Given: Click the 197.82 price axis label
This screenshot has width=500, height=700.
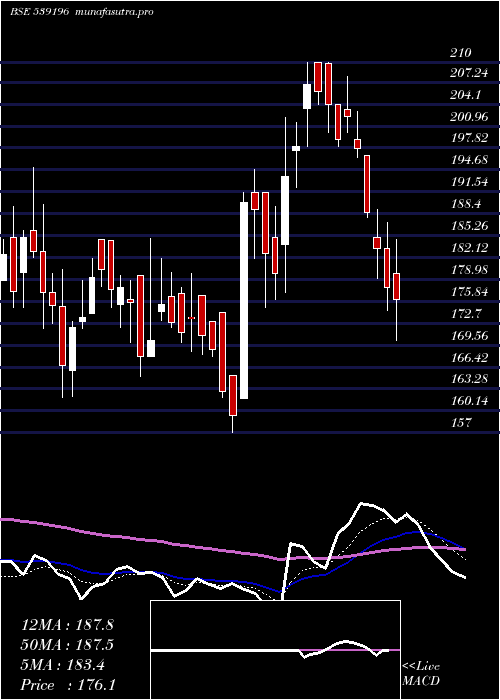Looking at the screenshot, I should coord(469,138).
